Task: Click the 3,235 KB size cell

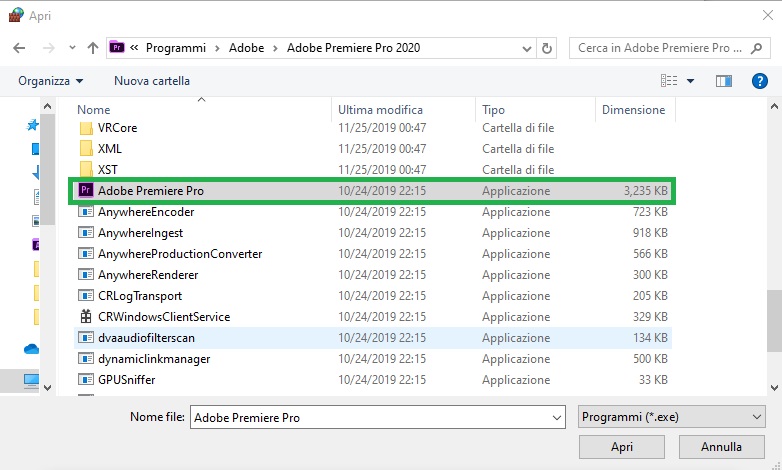Action: pos(645,191)
